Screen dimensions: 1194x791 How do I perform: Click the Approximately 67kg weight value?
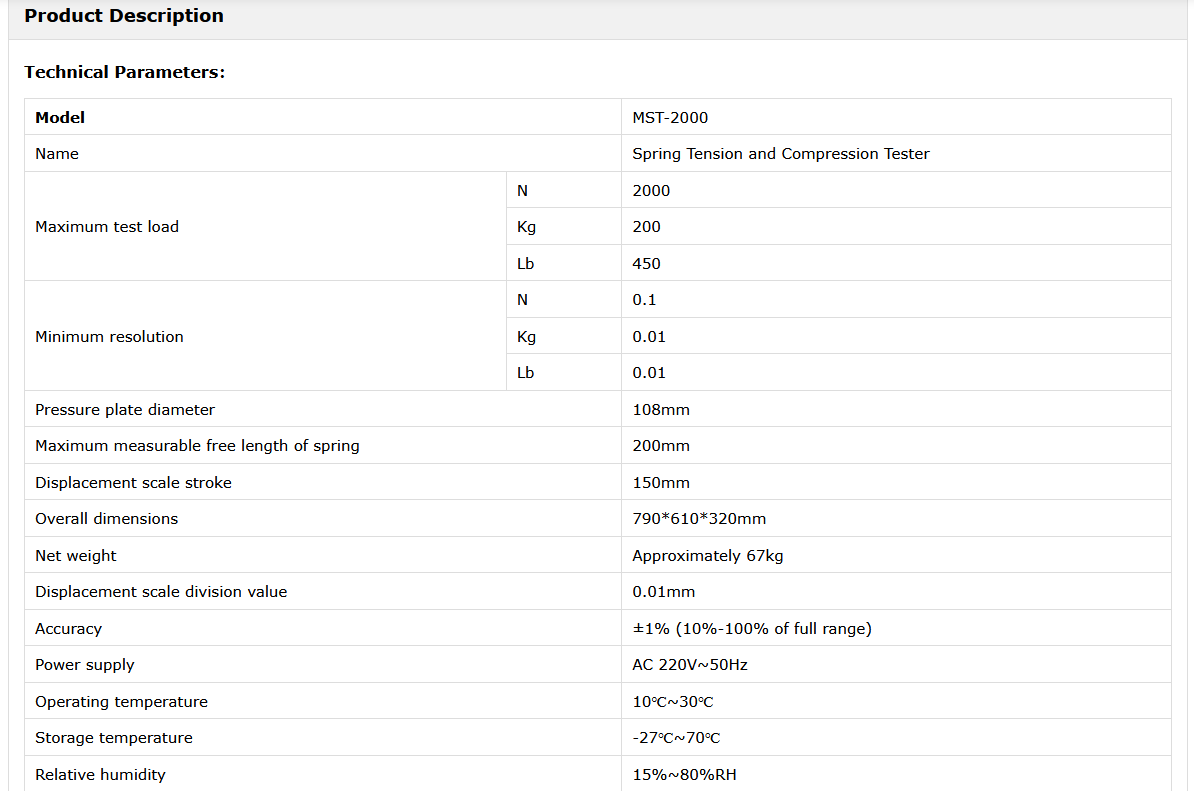[x=708, y=556]
